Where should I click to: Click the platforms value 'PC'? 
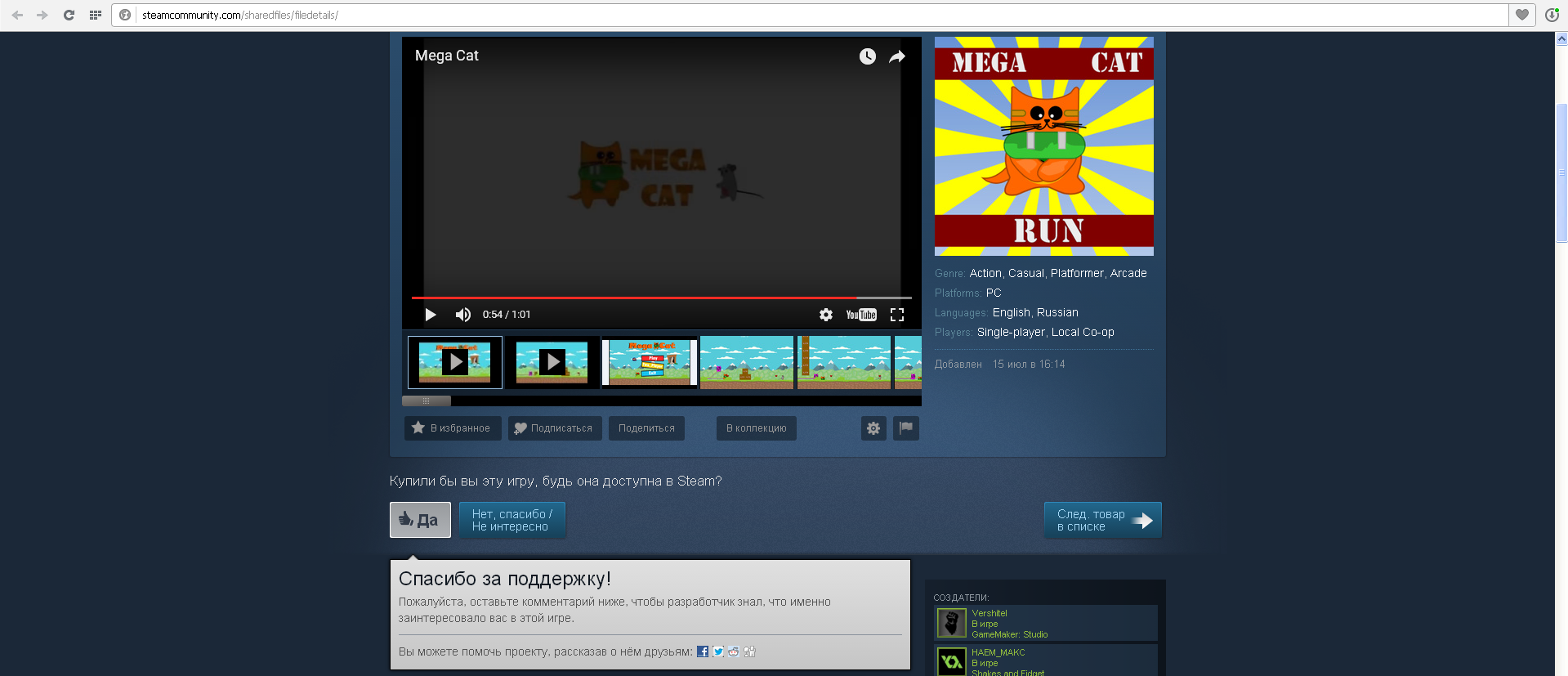tap(994, 293)
